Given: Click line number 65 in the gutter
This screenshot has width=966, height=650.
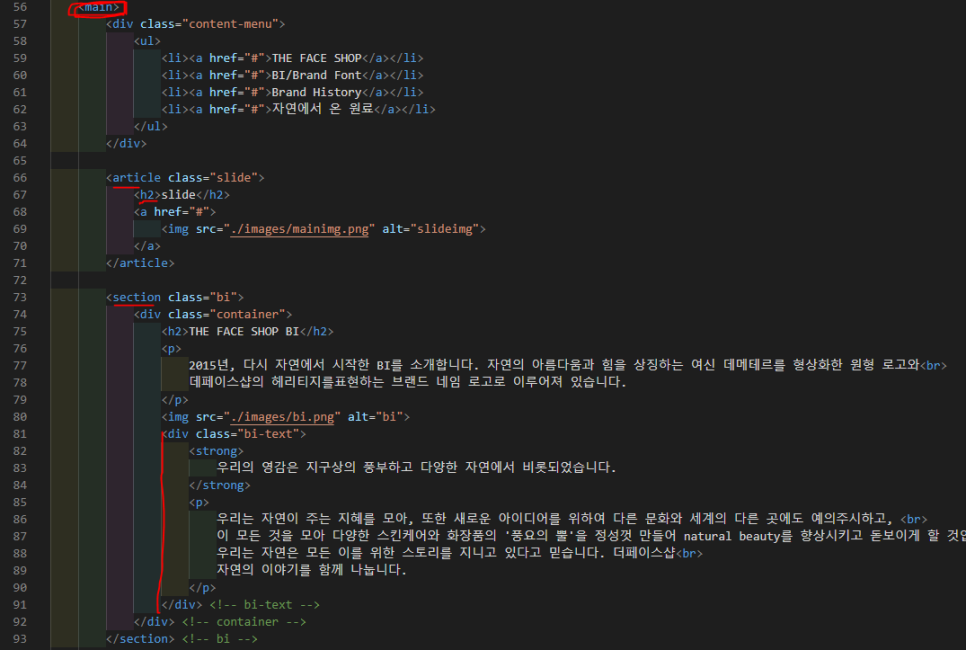Looking at the screenshot, I should pos(20,161).
